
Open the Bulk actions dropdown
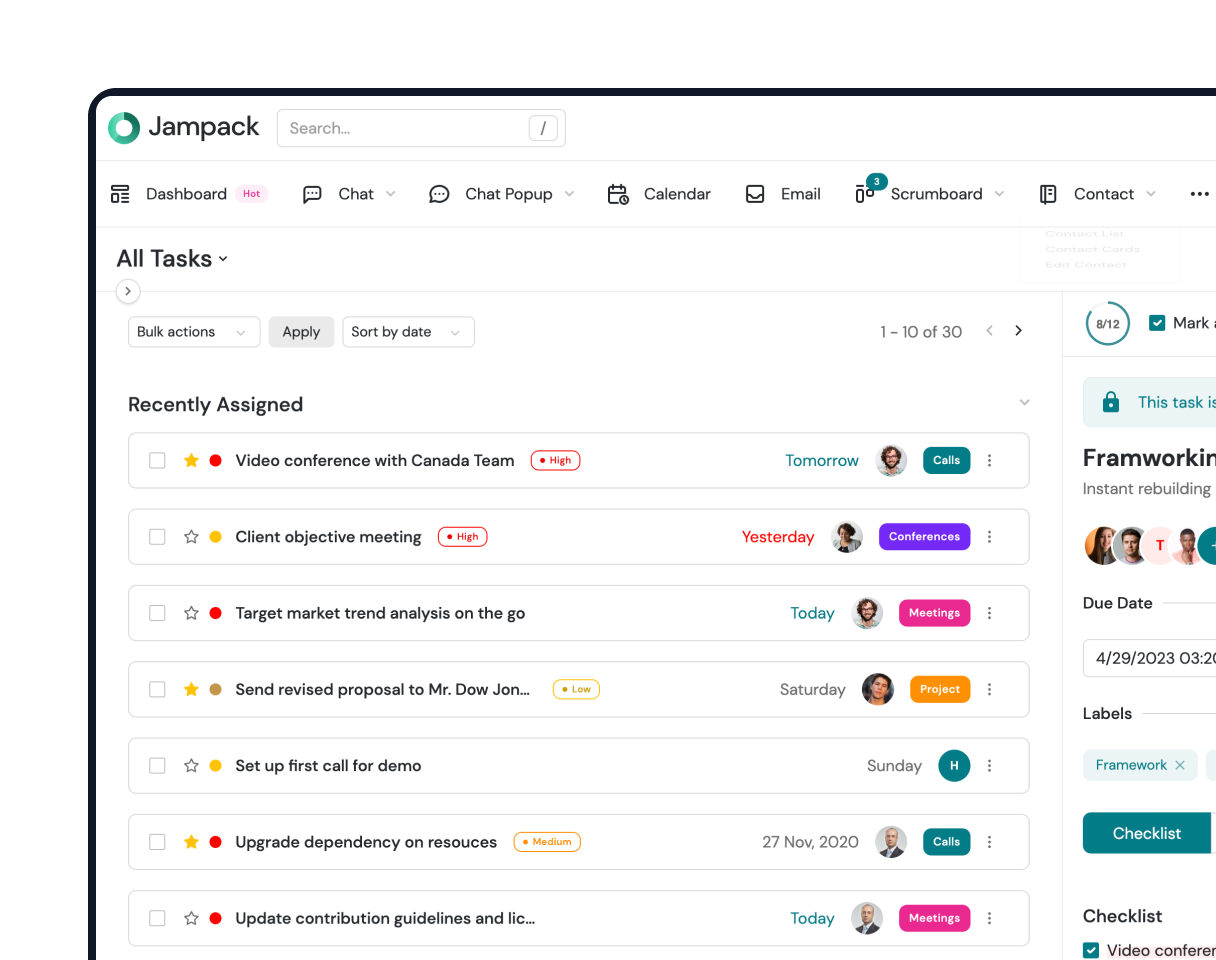(193, 332)
